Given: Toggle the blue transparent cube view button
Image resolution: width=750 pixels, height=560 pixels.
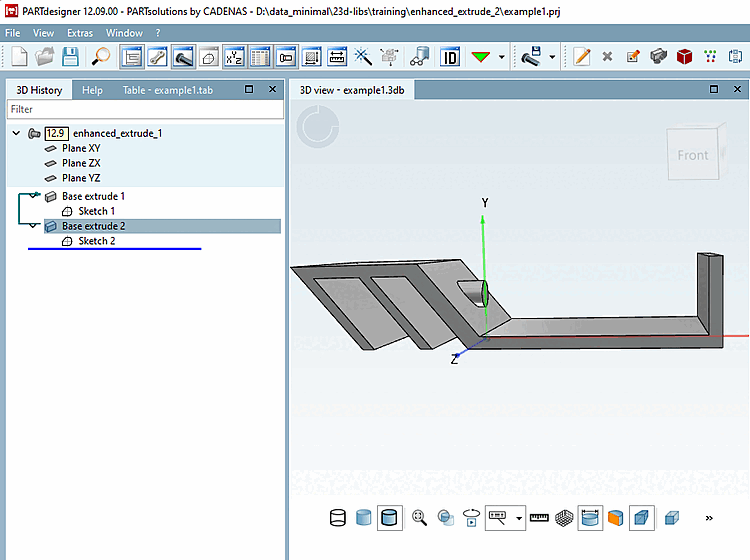Looking at the screenshot, I should [x=642, y=518].
